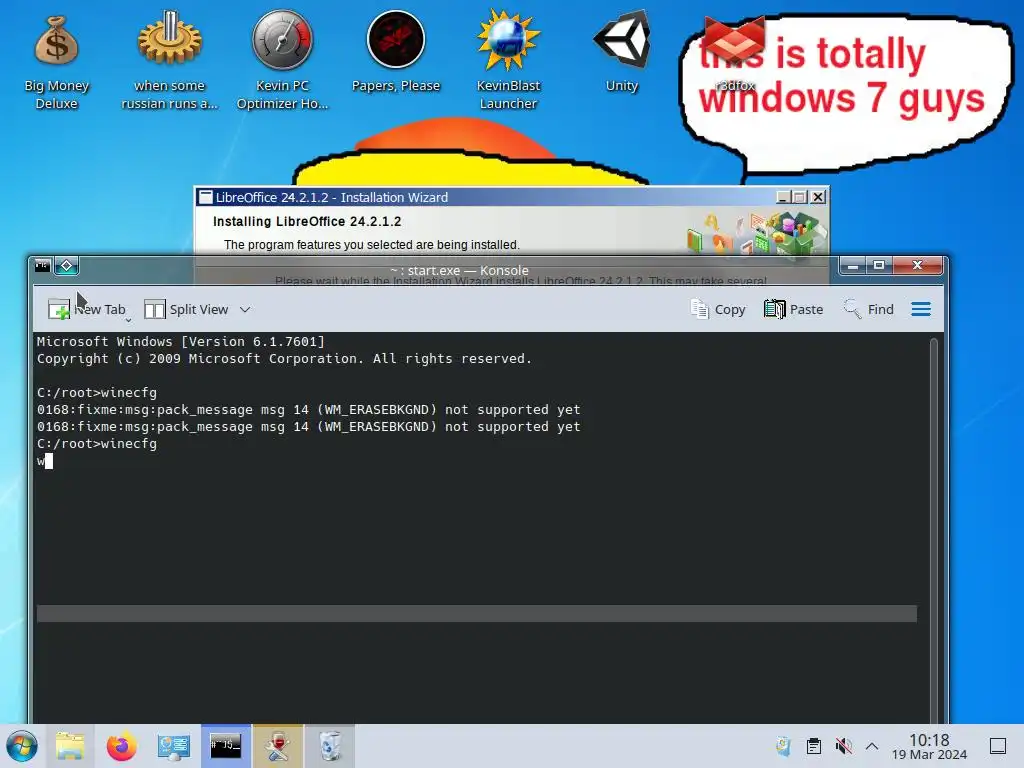Click the 'C:/root>winecfg' first command line
Viewport: 1024px width, 768px height.
(97, 392)
